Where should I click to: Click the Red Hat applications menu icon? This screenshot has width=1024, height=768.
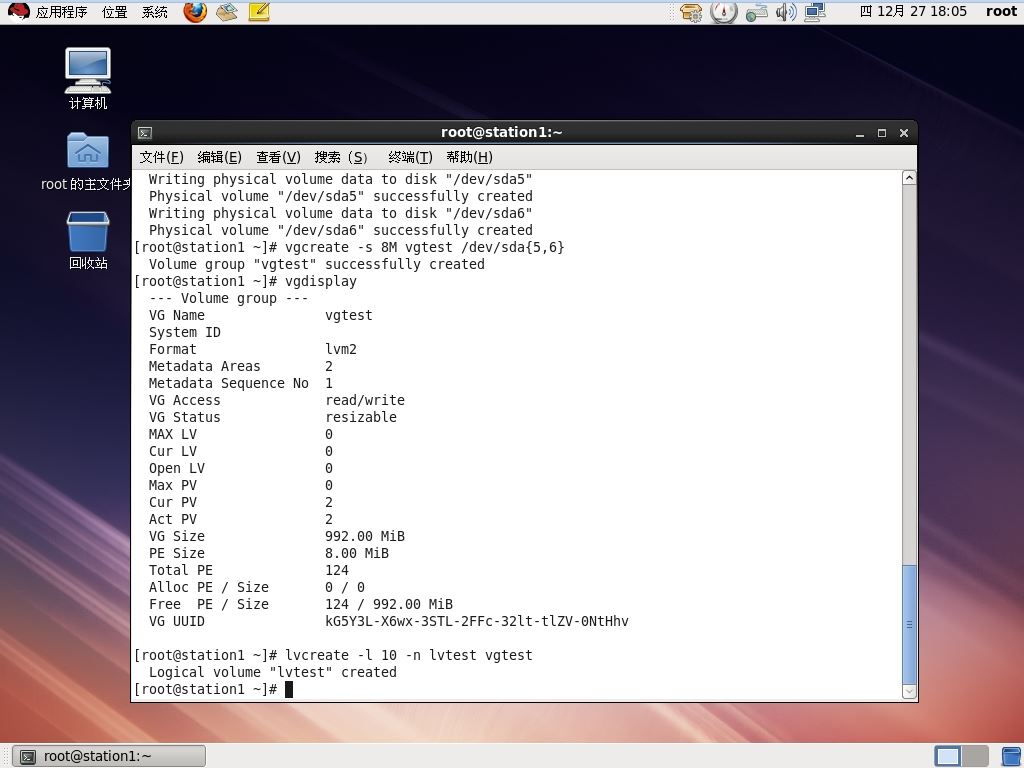[18, 12]
